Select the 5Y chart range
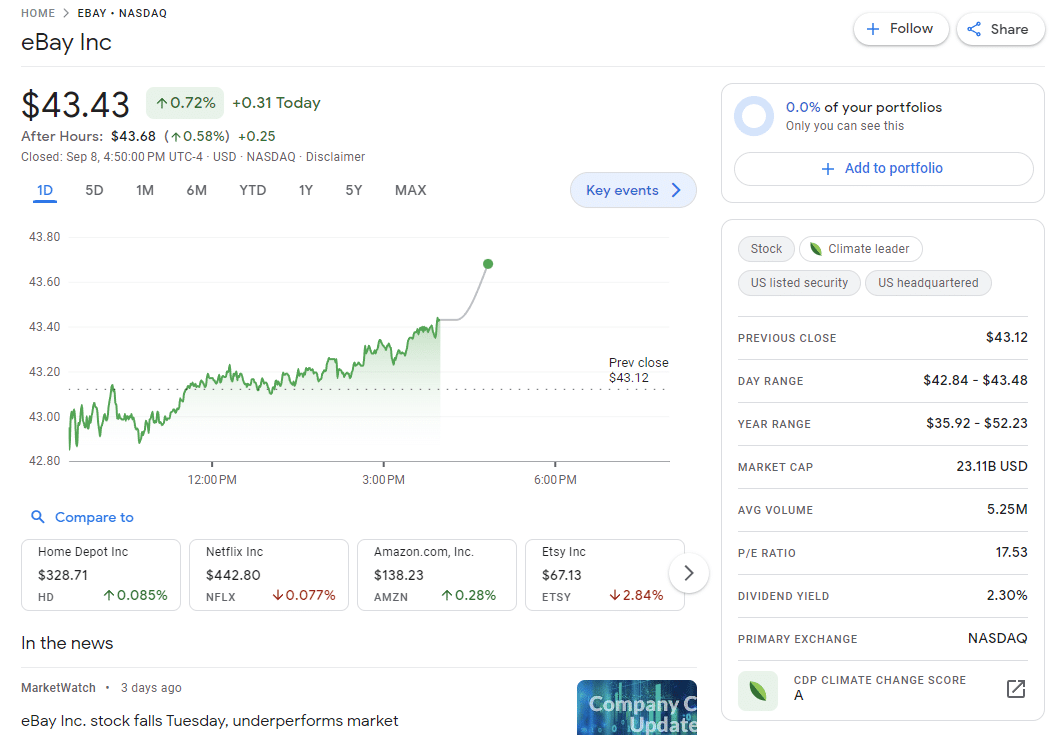This screenshot has width=1063, height=735. click(x=354, y=191)
